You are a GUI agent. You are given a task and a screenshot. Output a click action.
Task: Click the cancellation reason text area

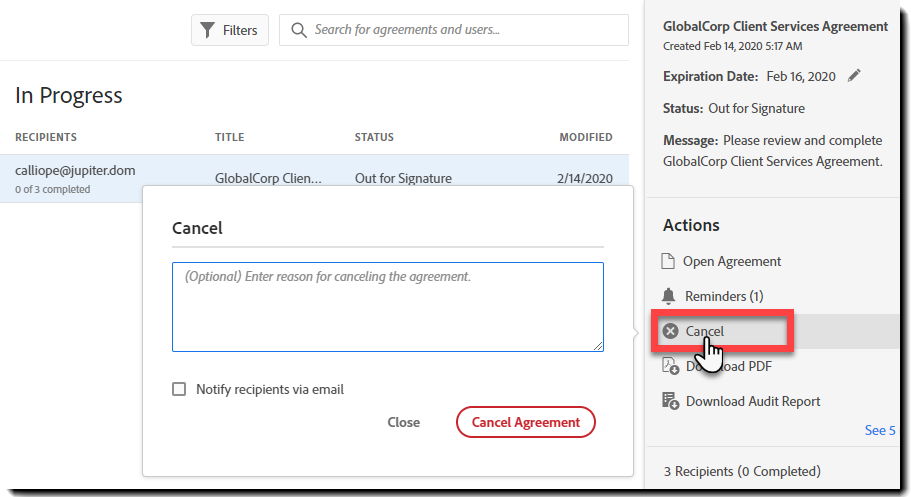pyautogui.click(x=387, y=307)
